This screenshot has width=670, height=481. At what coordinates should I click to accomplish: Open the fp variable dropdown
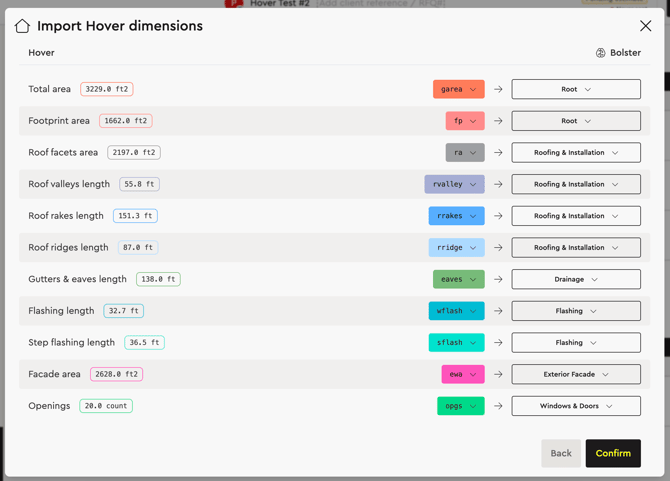(x=465, y=121)
